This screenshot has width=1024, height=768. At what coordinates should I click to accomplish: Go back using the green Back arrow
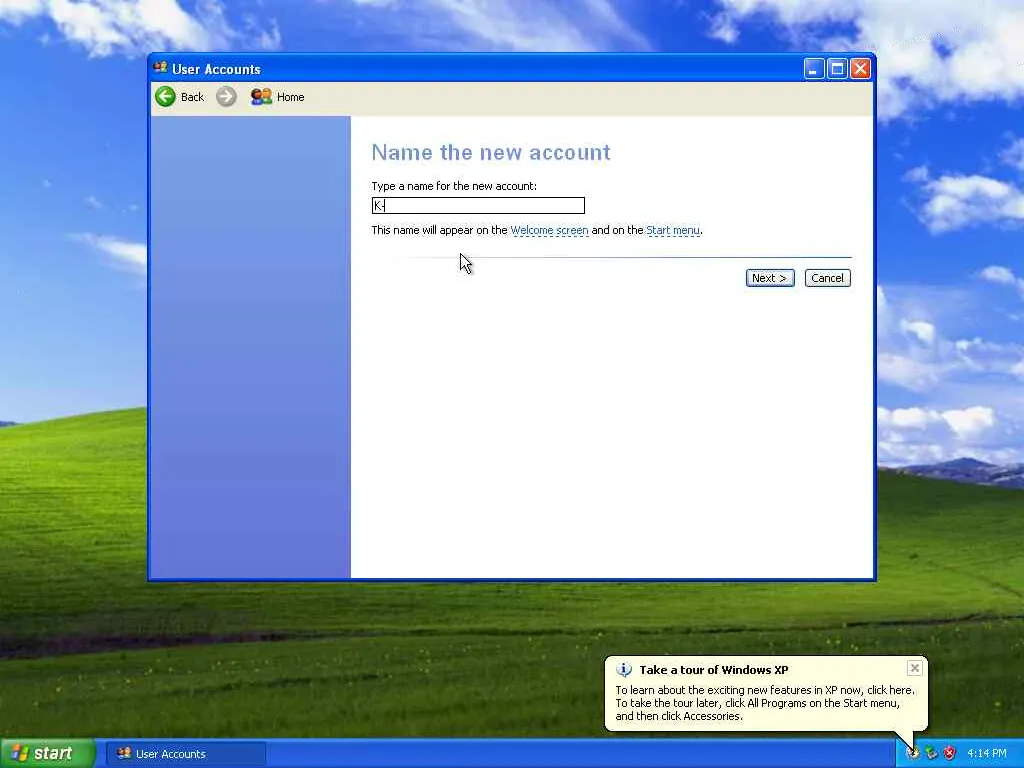[180, 97]
